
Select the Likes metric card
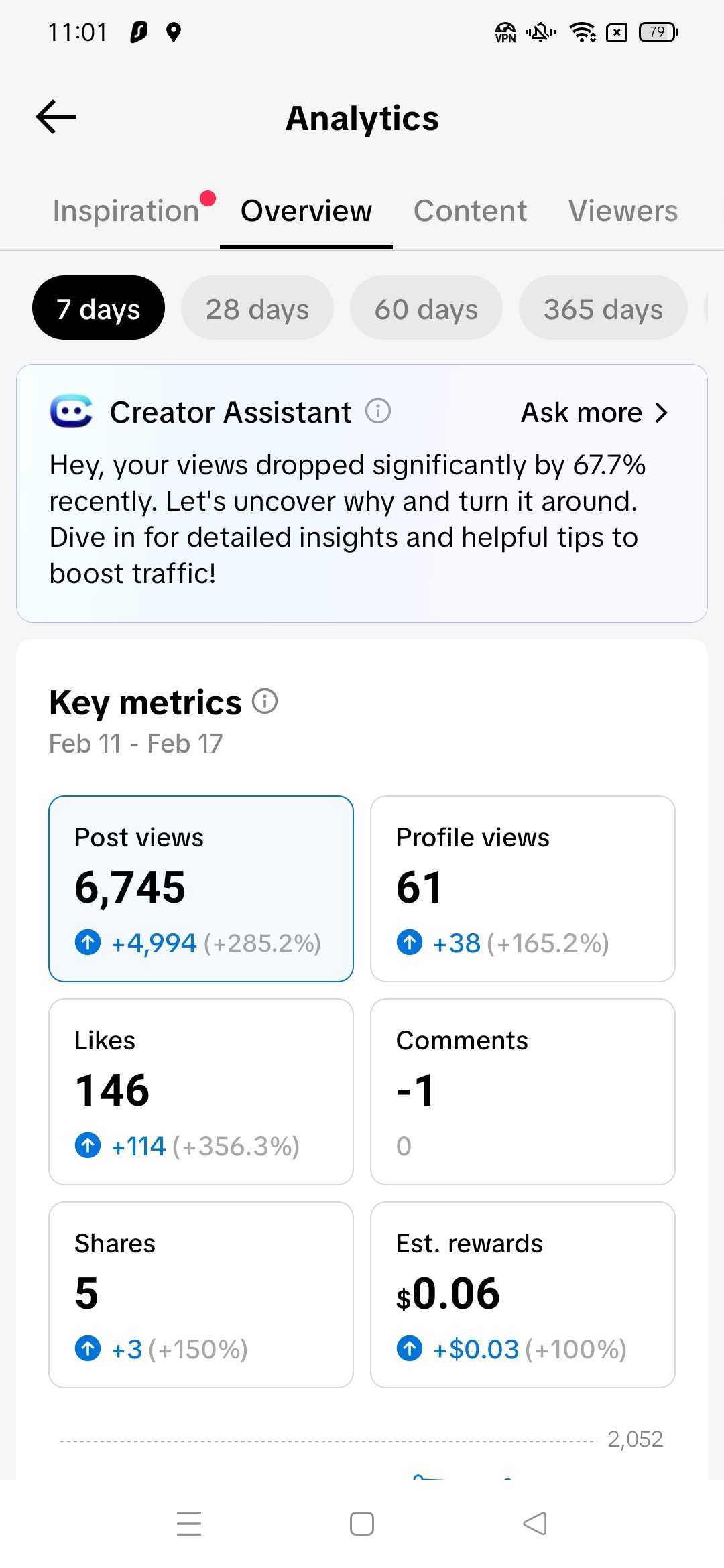[x=201, y=1092]
